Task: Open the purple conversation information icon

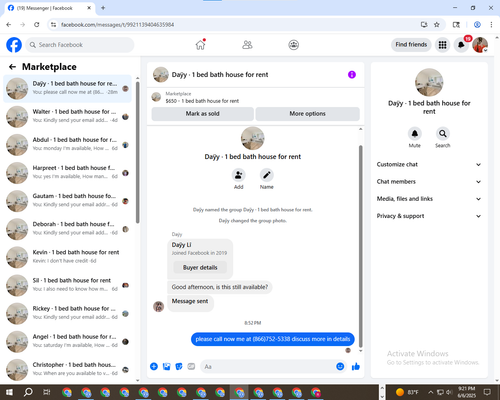Action: (352, 75)
